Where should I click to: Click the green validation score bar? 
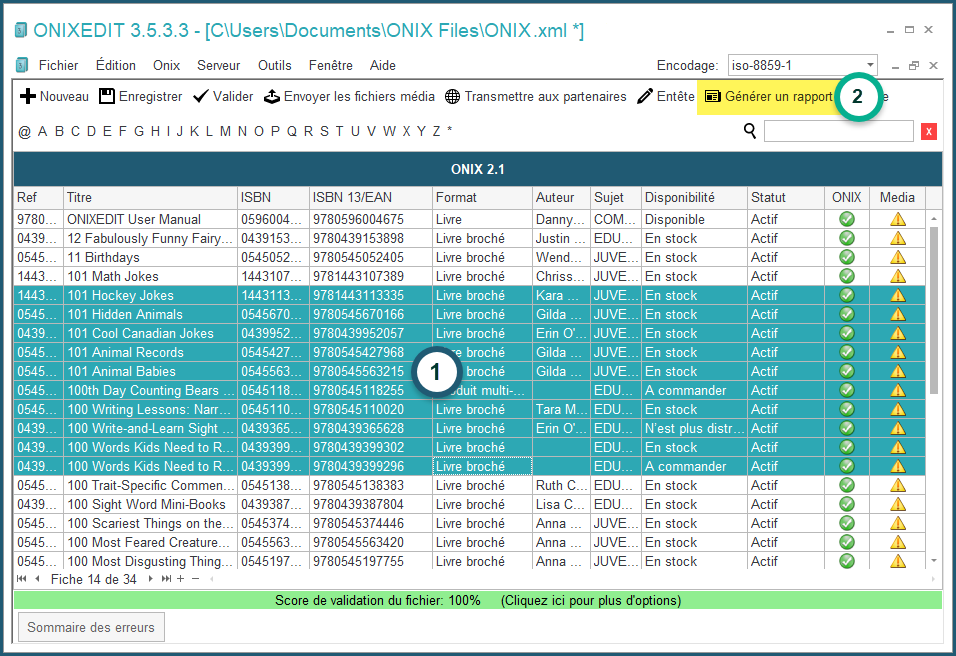coord(478,601)
